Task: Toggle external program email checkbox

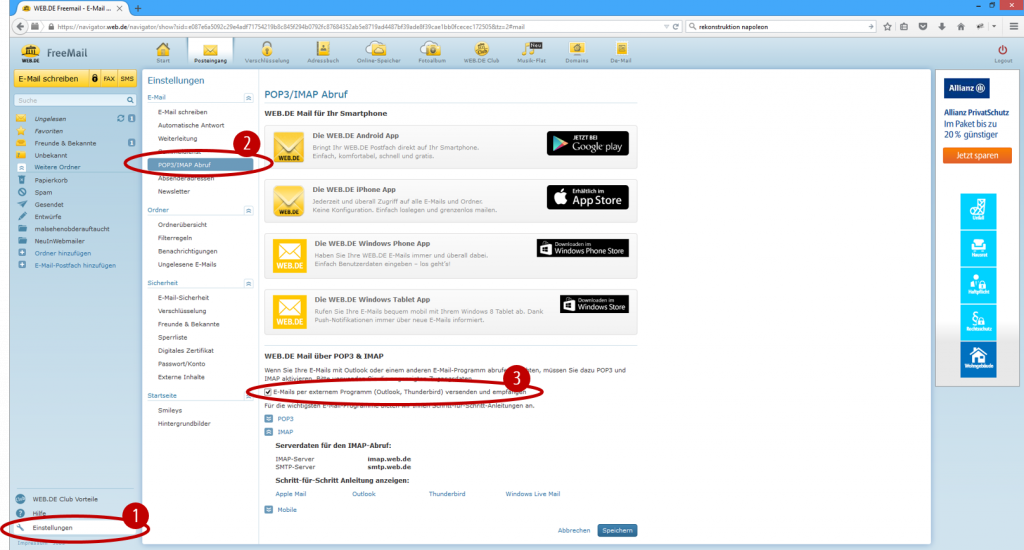Action: point(268,392)
